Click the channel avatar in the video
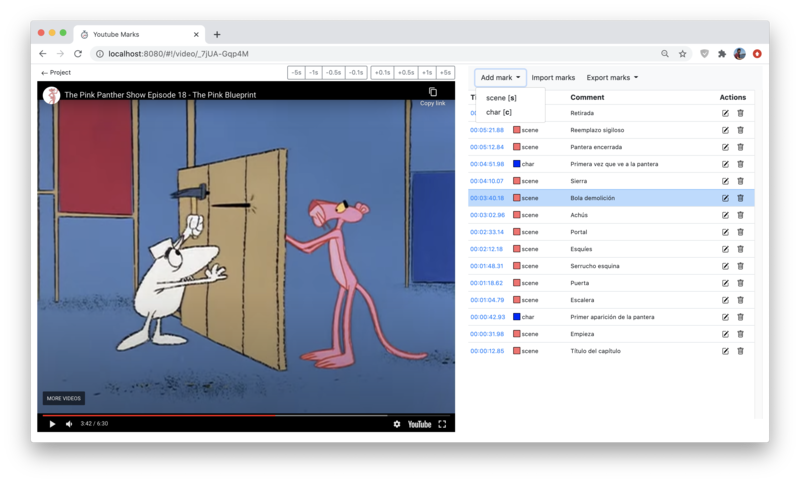 tap(52, 95)
